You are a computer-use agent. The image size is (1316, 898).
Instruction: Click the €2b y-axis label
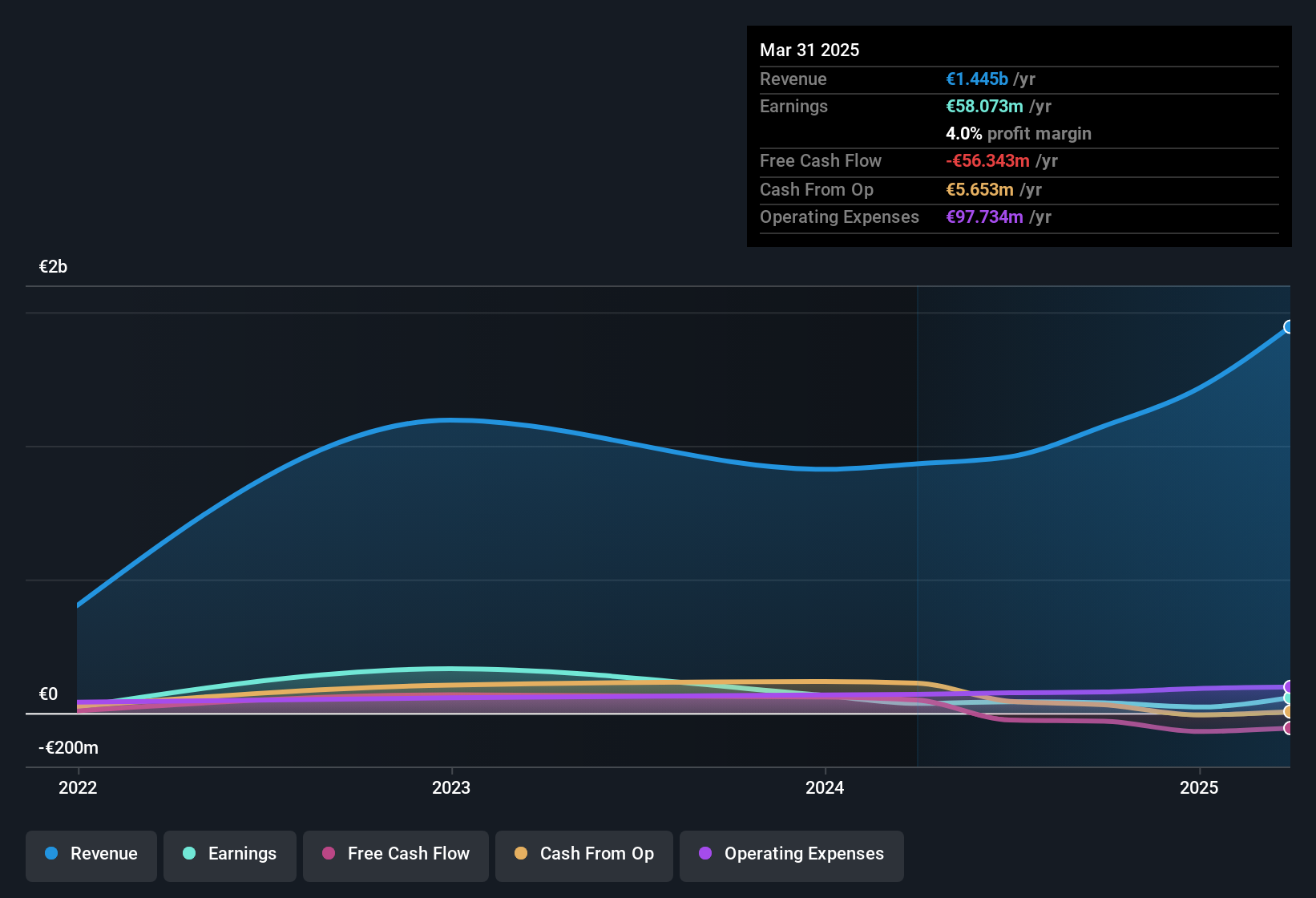pos(53,267)
